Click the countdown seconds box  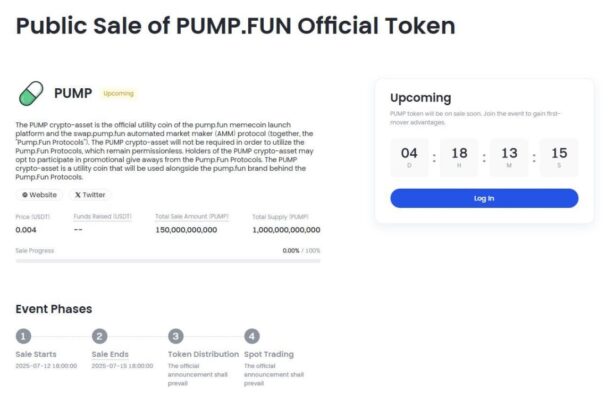coord(559,156)
